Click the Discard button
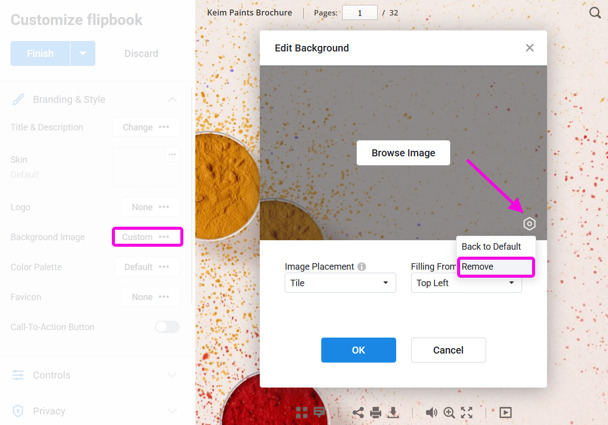 tap(141, 54)
